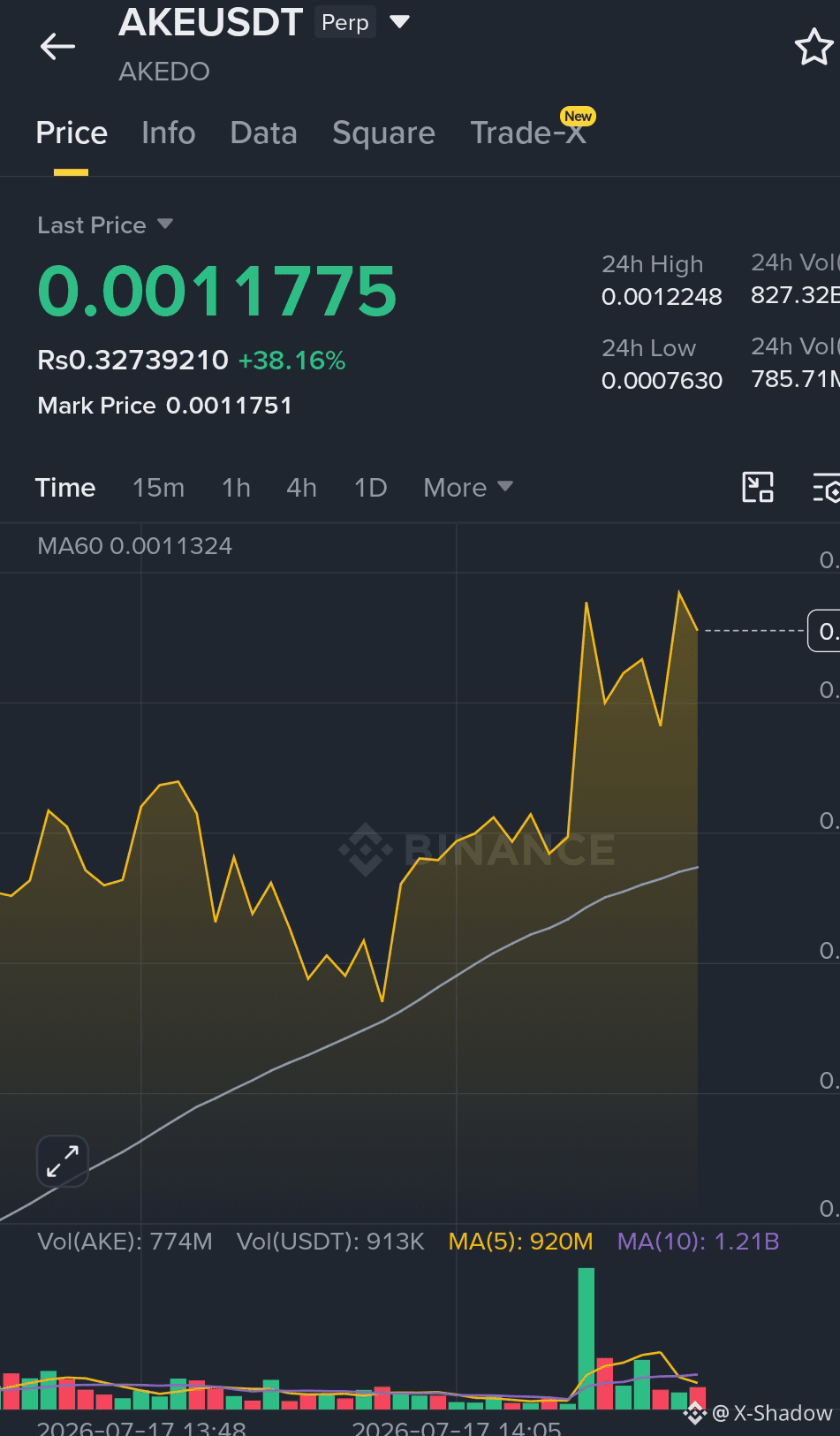Select the 1D chart interval
Viewport: 840px width, 1436px height.
coord(370,487)
